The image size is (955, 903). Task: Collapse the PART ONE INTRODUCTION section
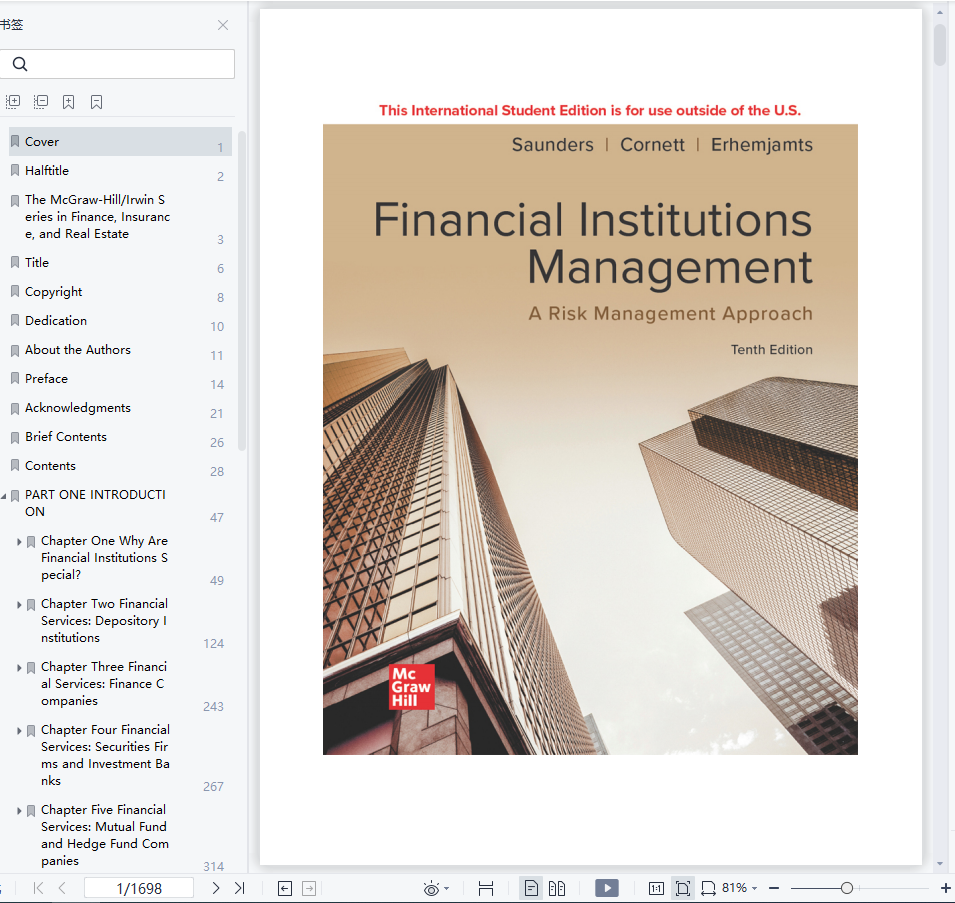[x=4, y=496]
